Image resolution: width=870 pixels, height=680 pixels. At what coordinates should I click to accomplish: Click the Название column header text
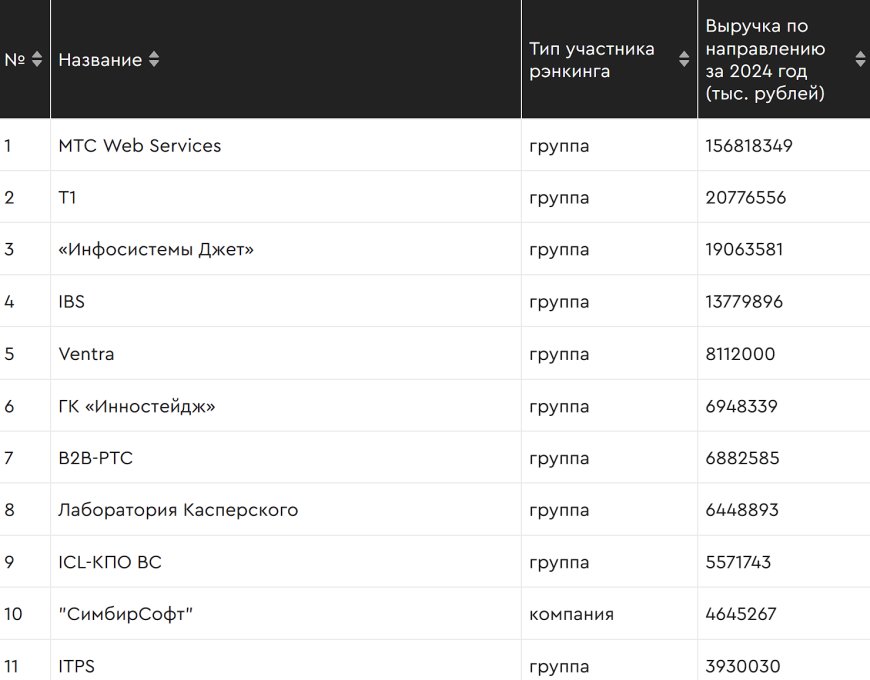point(100,60)
